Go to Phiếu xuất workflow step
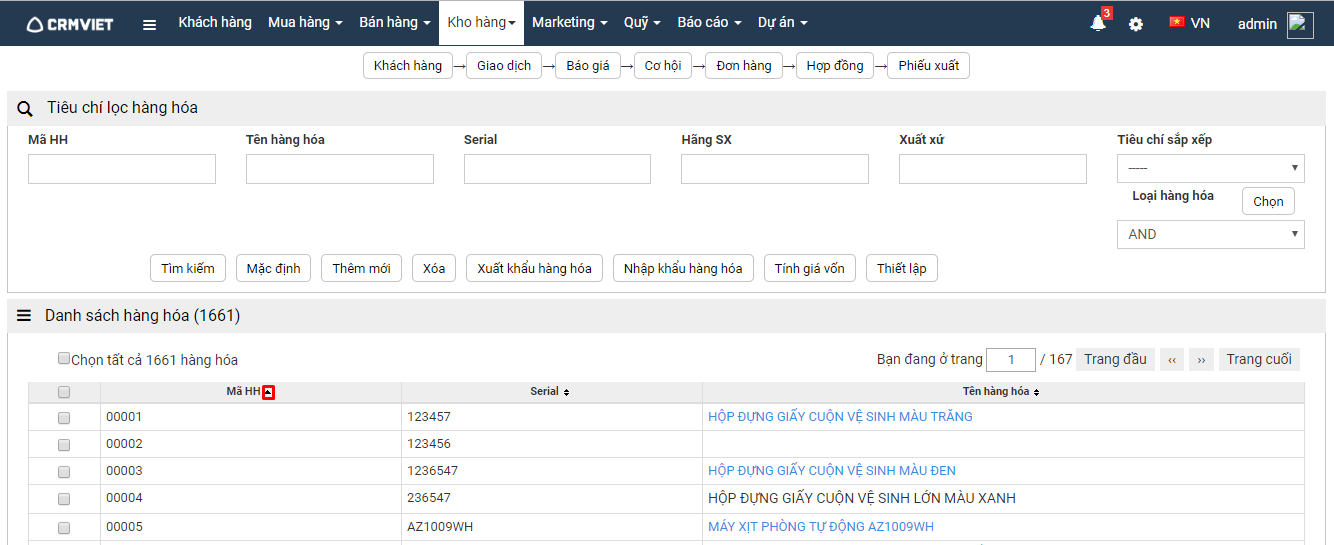Screen dimensions: 1334x545 click(928, 66)
